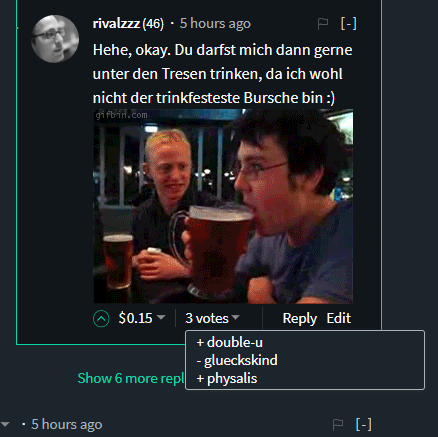Show 6 more replies
The width and height of the screenshot is (438, 437).
[131, 378]
